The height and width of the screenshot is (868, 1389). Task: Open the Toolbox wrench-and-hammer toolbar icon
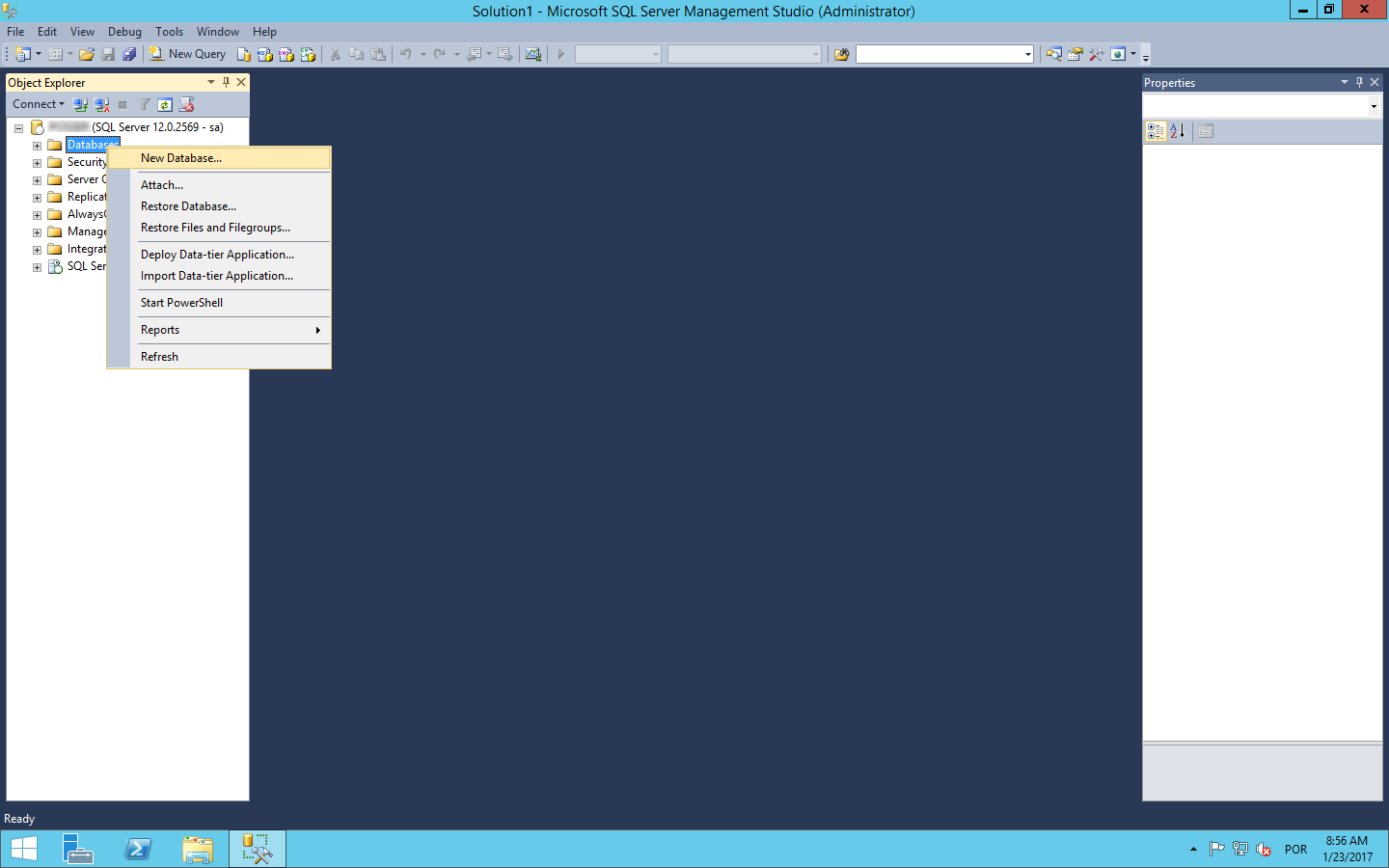[x=1097, y=54]
